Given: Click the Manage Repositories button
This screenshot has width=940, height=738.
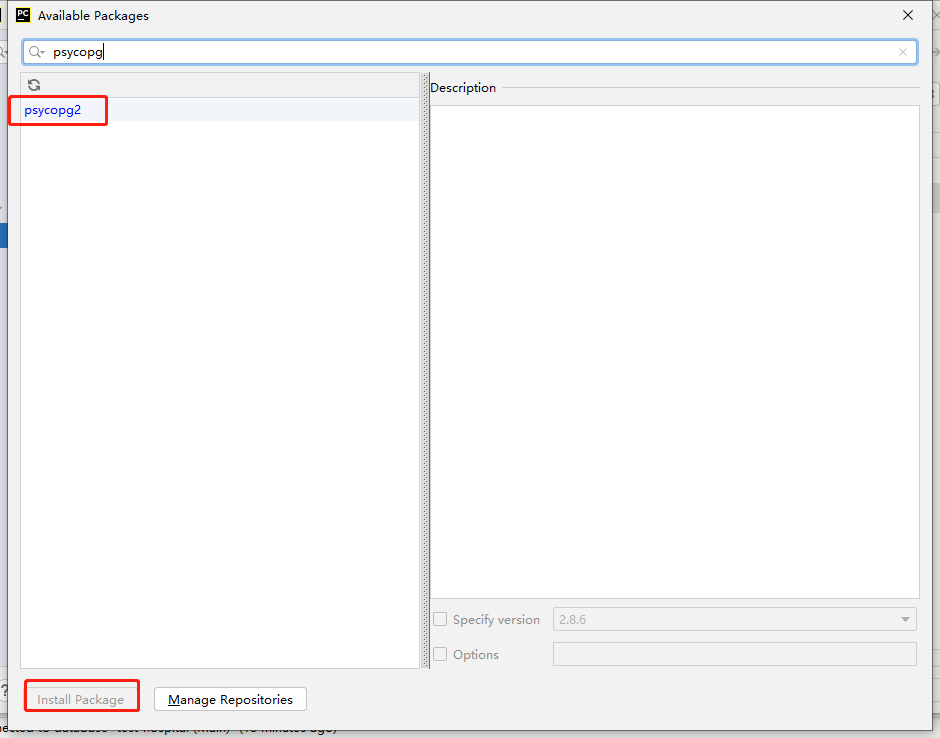Looking at the screenshot, I should click(230, 700).
